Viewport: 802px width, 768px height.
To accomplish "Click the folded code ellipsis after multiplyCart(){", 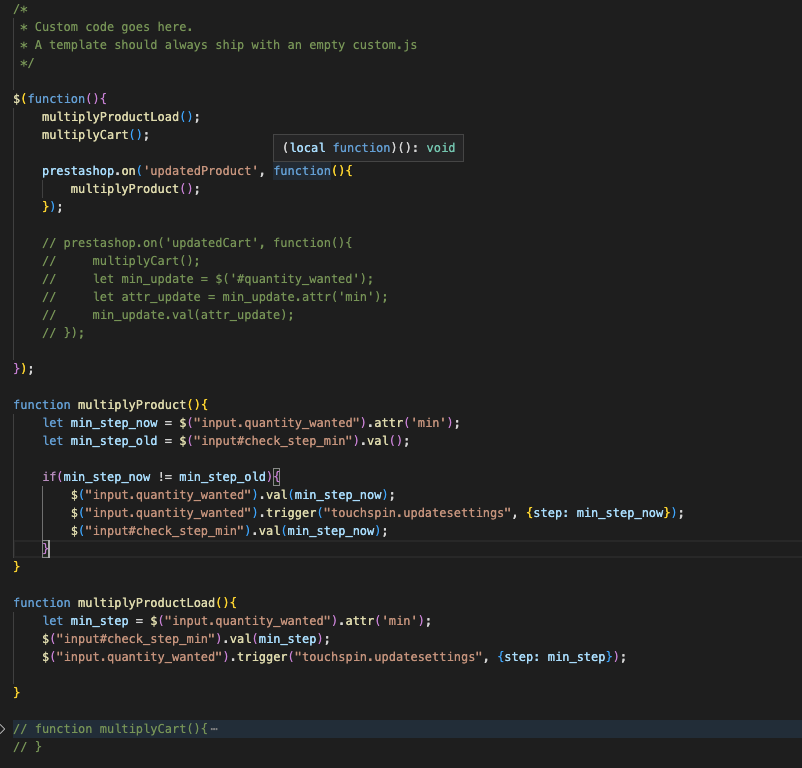I will (x=214, y=729).
